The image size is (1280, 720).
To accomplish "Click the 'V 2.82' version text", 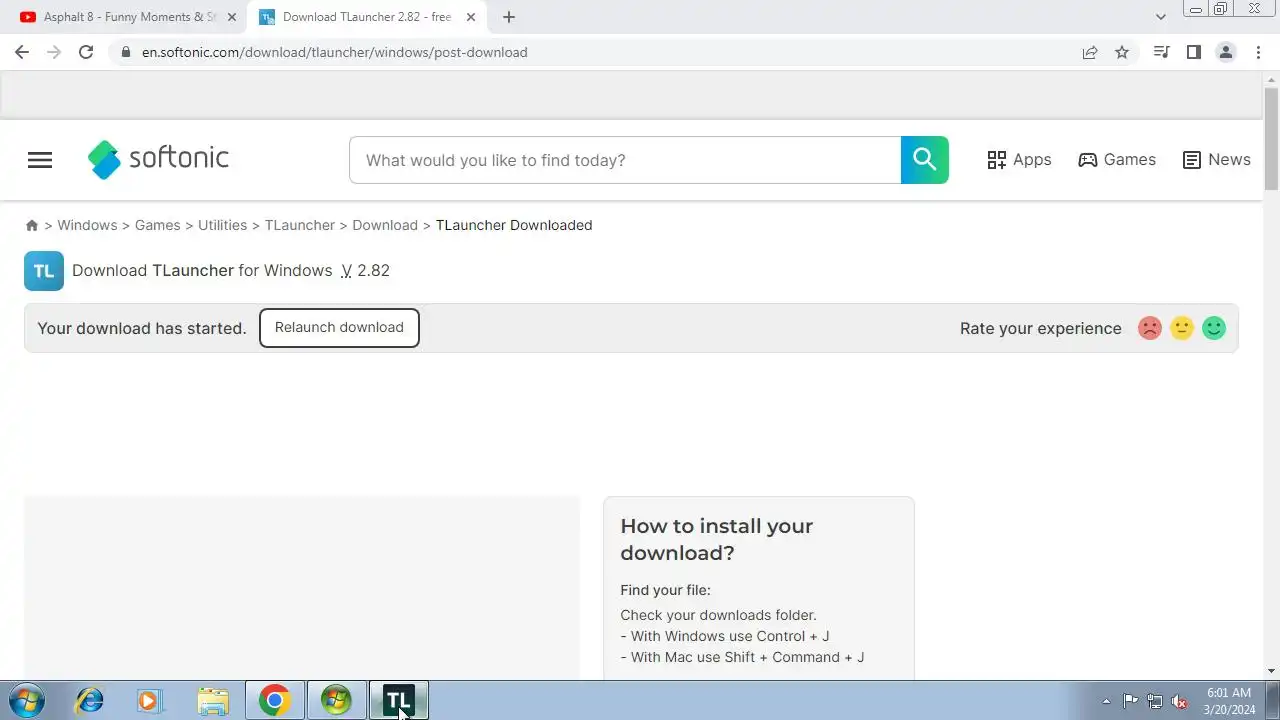I will pyautogui.click(x=365, y=271).
